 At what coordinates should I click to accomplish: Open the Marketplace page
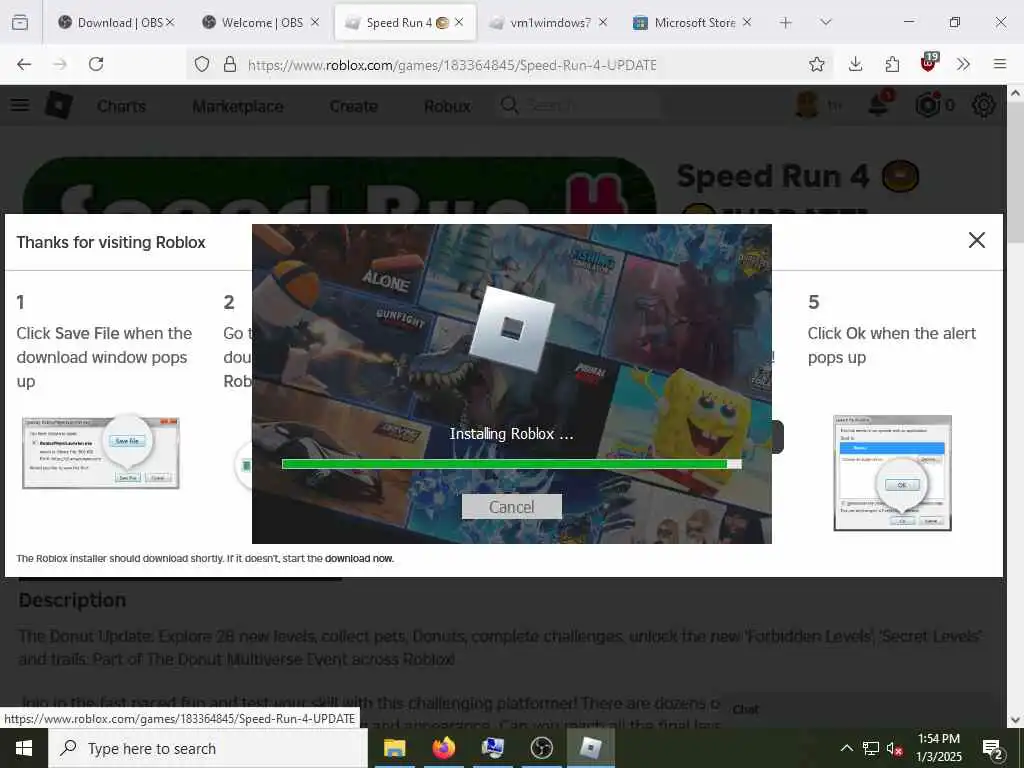point(238,106)
